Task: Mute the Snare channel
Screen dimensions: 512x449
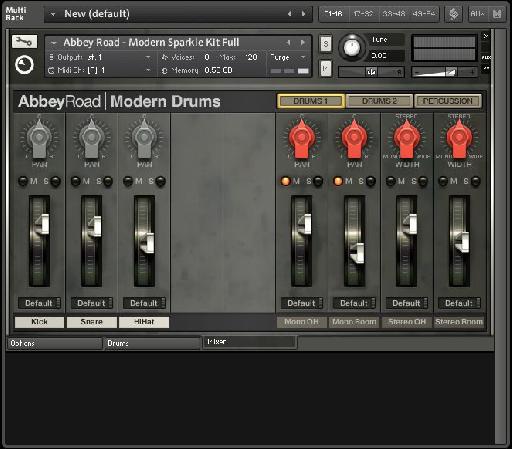Action: [x=76, y=181]
